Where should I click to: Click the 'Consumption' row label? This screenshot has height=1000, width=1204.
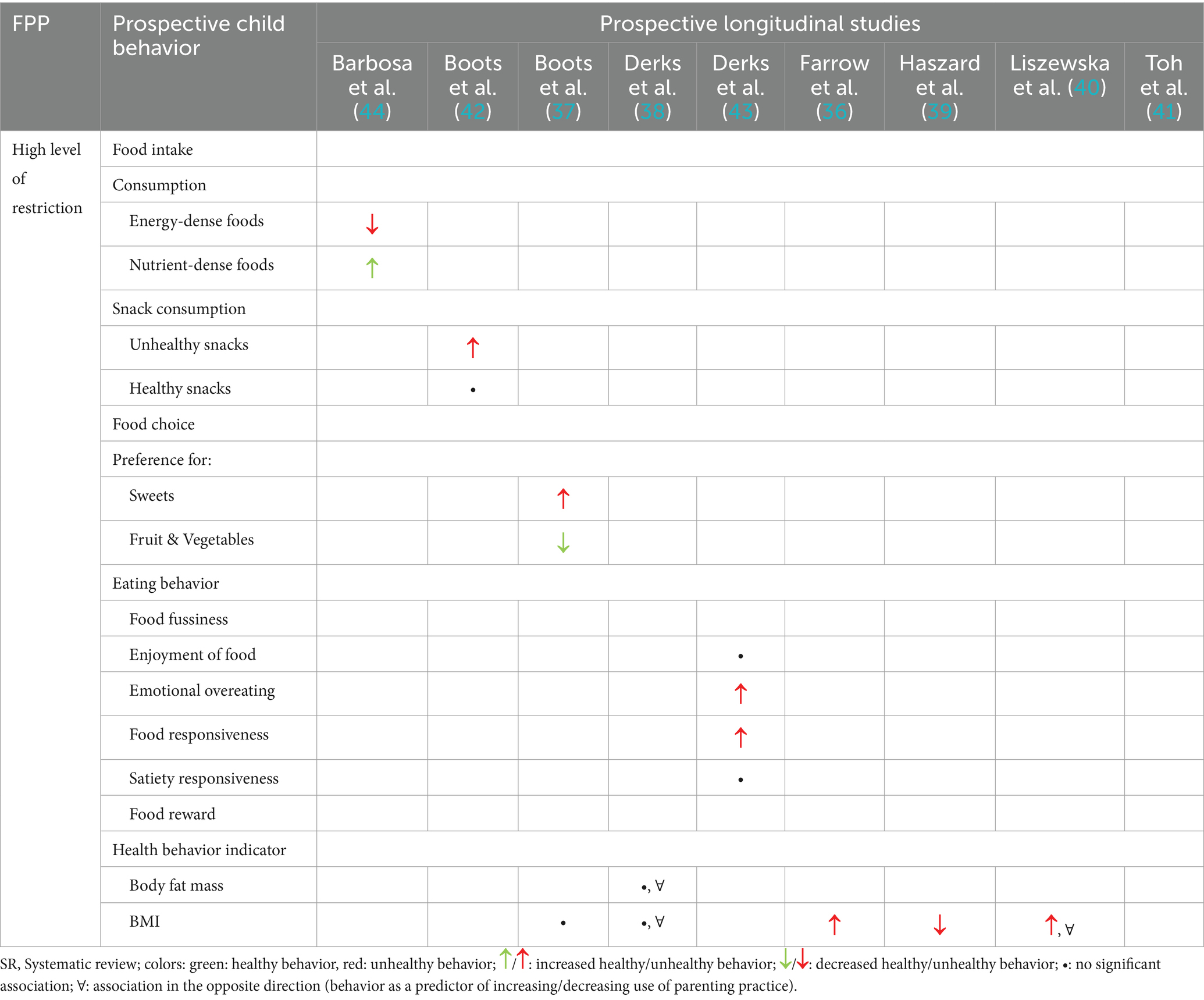point(159,185)
